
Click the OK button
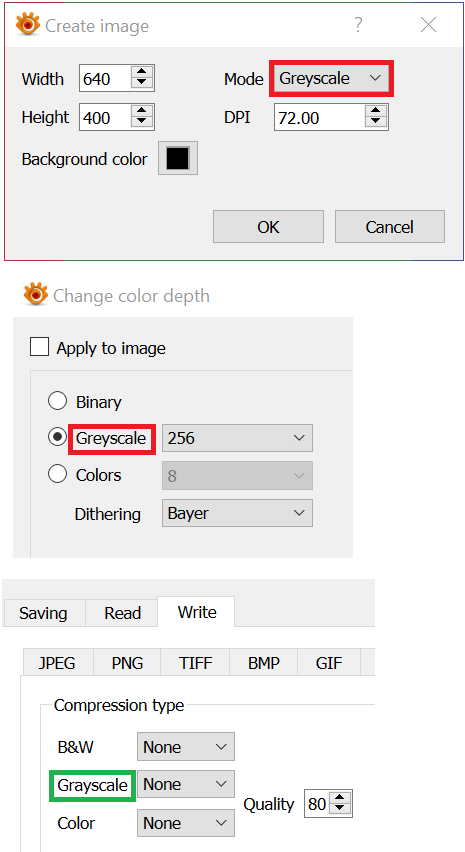[x=268, y=227]
